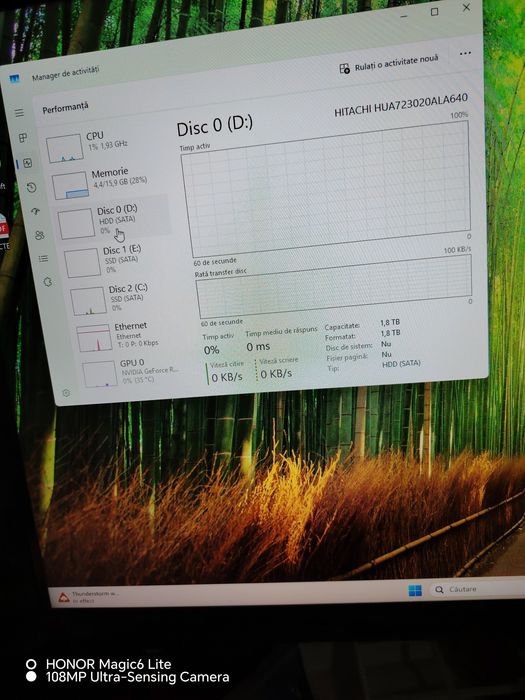Click the taskbar Căutare search box
This screenshot has height=700, width=525.
click(475, 589)
